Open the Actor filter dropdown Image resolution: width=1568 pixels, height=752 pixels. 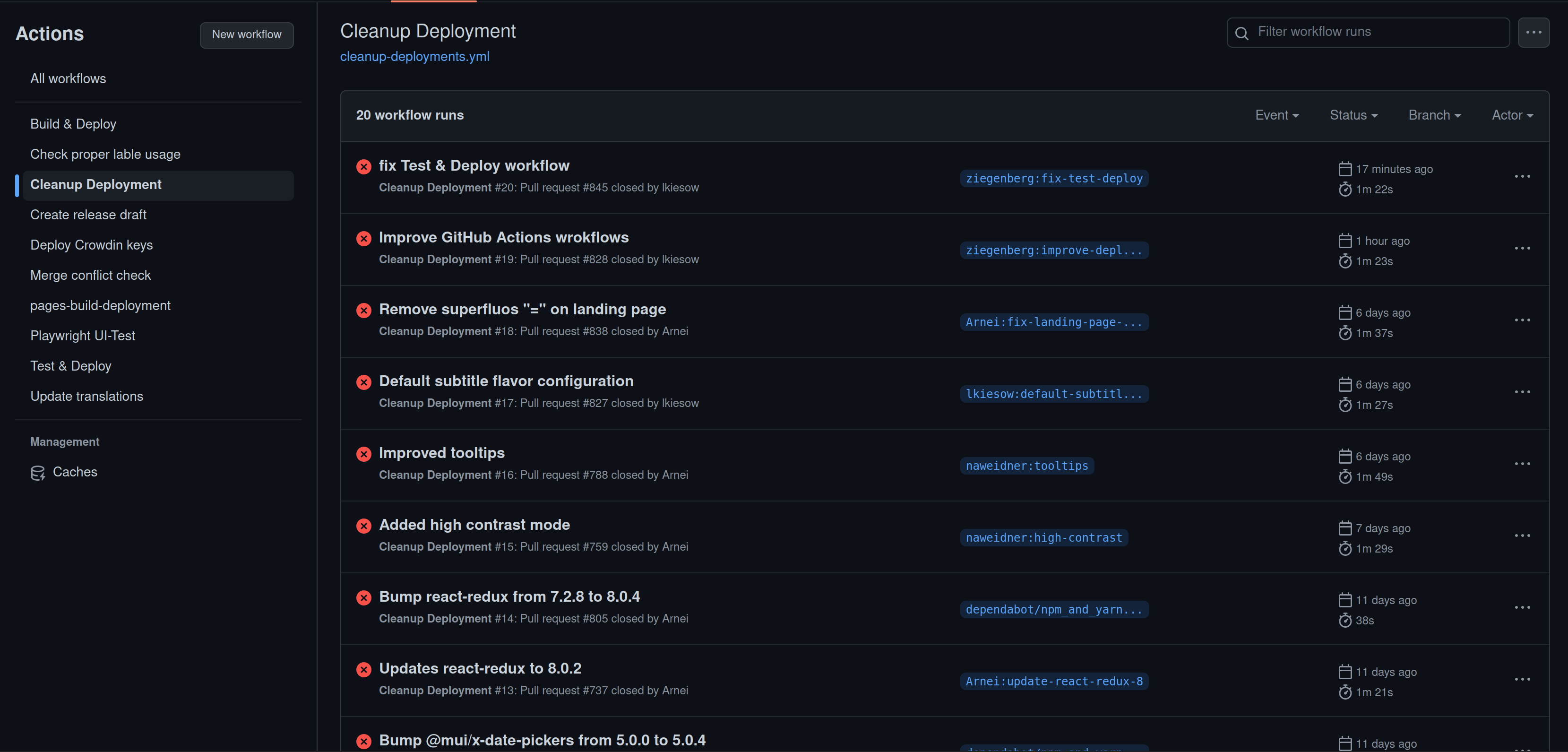pos(1511,115)
